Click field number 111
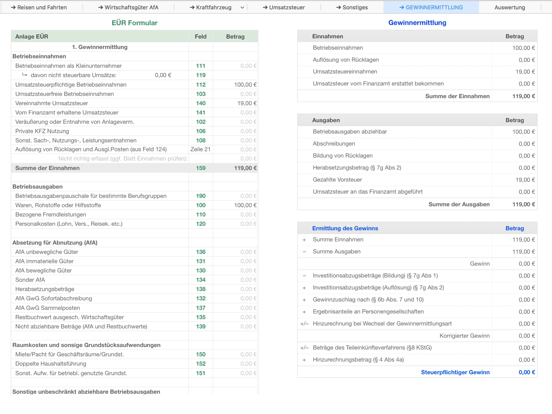Screen dimensions: 552x414 (201, 66)
